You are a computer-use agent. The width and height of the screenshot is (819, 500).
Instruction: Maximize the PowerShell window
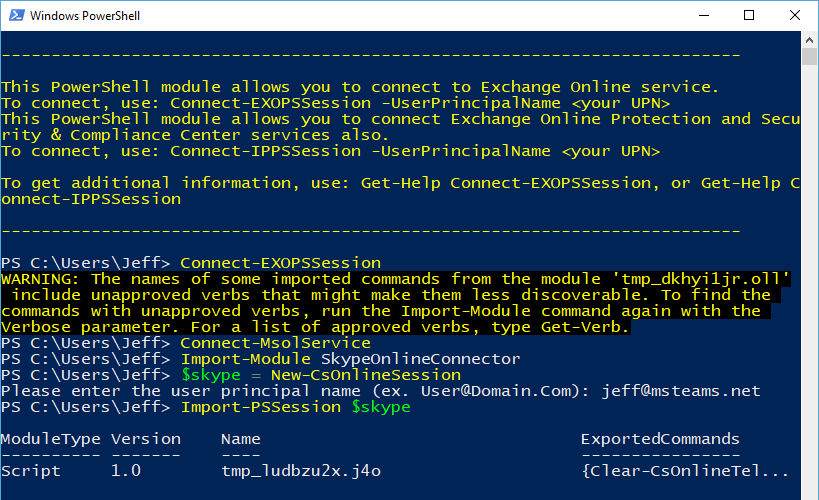click(x=749, y=15)
